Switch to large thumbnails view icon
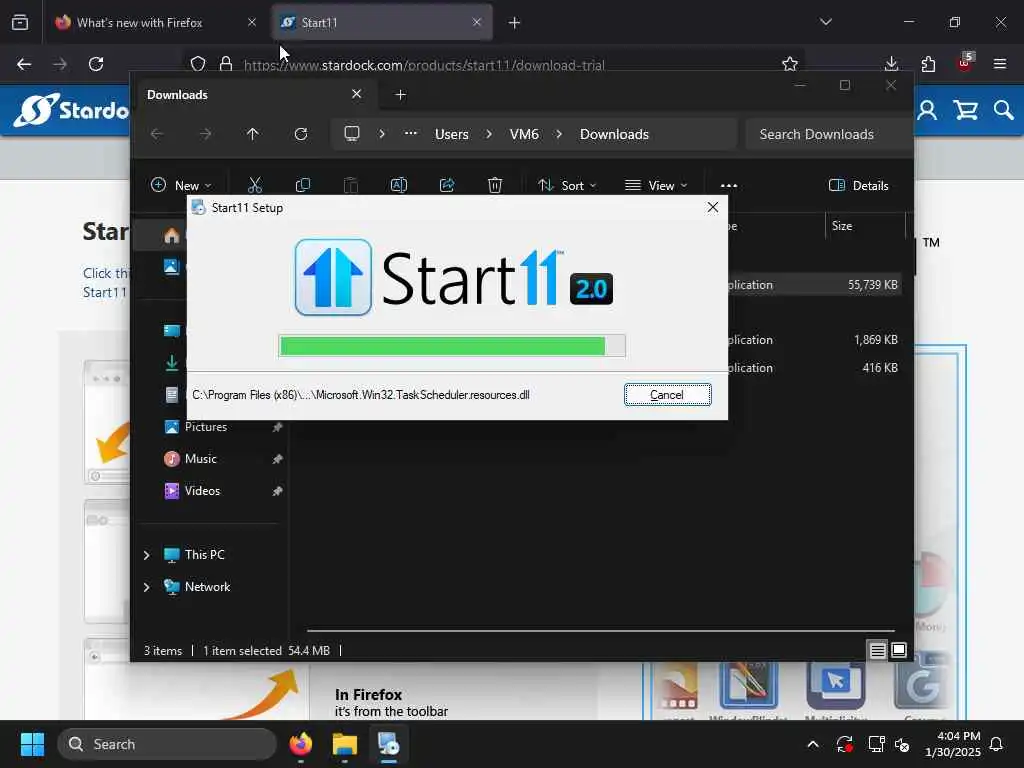1024x768 pixels. pos(899,650)
